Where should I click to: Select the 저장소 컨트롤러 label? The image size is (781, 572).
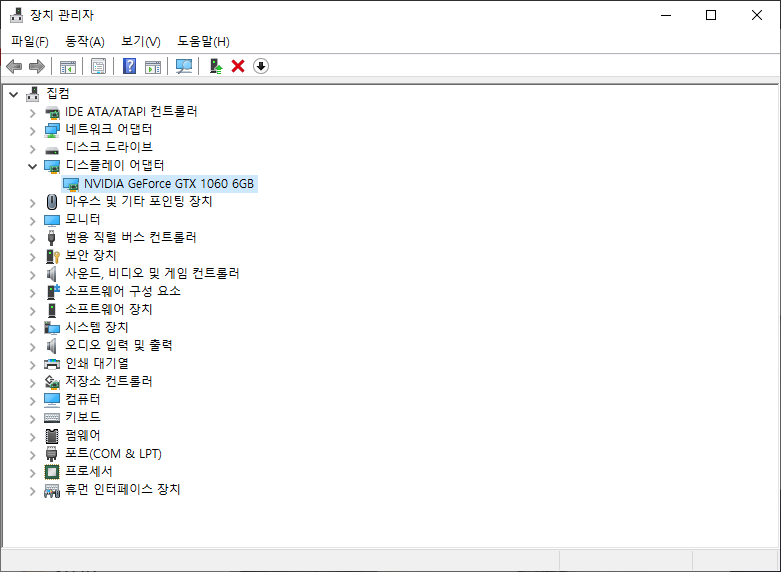109,382
